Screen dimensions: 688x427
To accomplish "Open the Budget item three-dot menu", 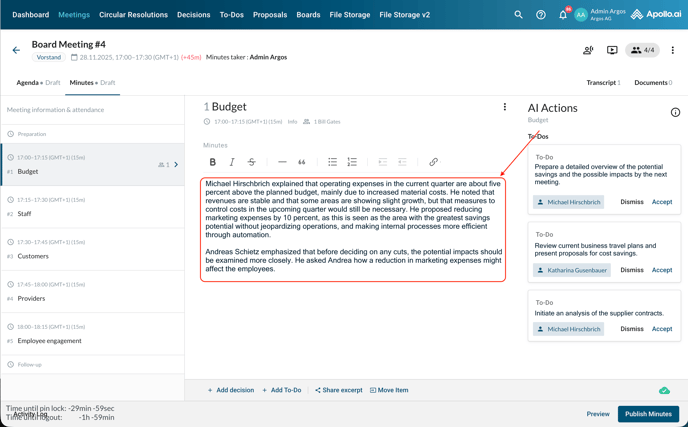I will 505,107.
